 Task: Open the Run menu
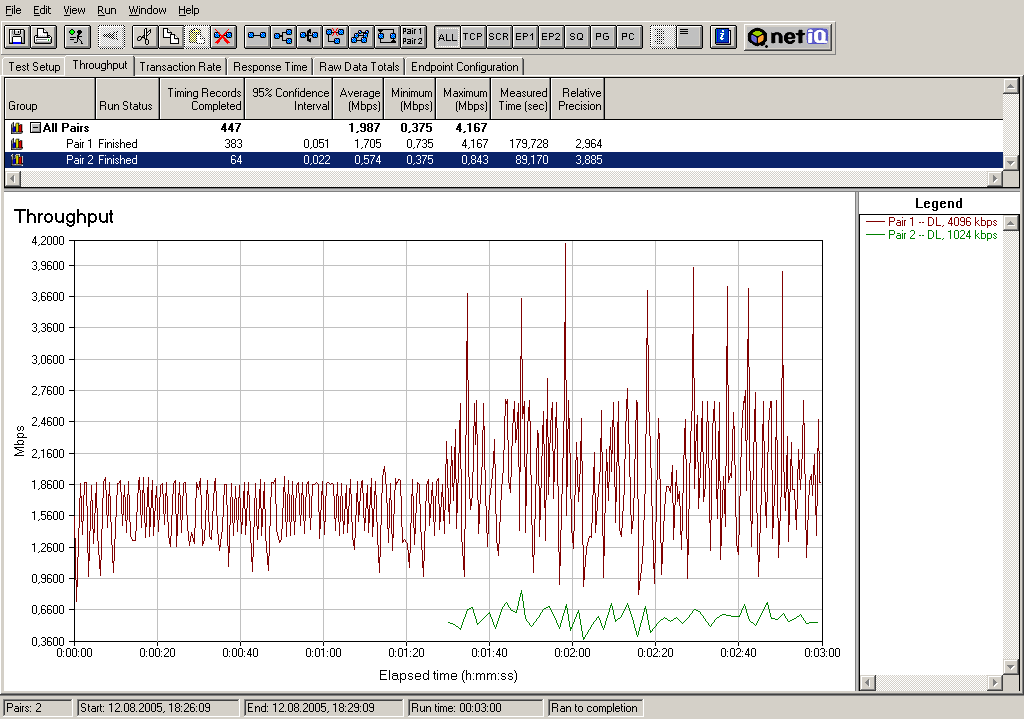[x=107, y=9]
